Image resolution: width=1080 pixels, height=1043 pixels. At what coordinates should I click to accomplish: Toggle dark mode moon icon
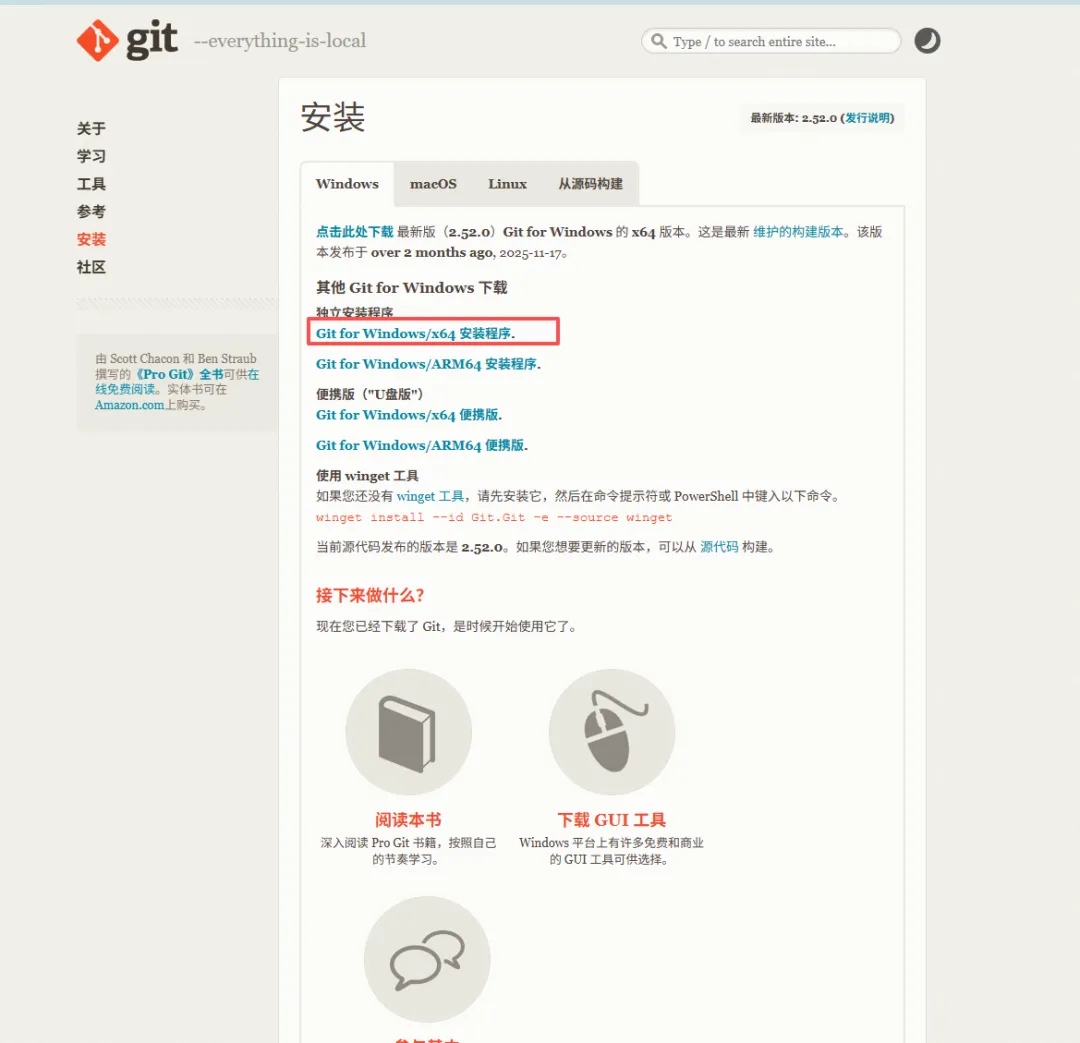(x=927, y=41)
